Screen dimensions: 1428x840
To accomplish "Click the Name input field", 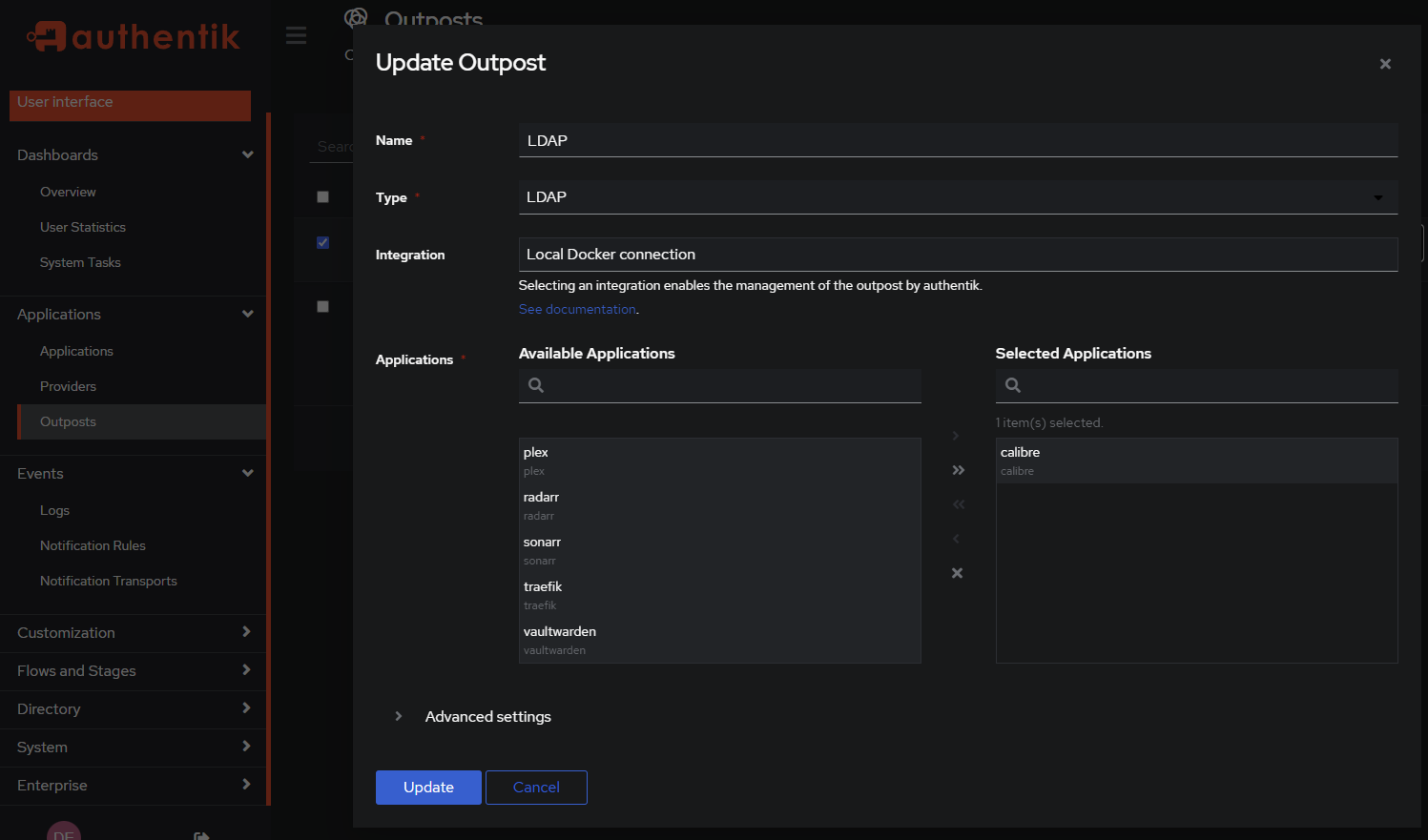I will 957,140.
